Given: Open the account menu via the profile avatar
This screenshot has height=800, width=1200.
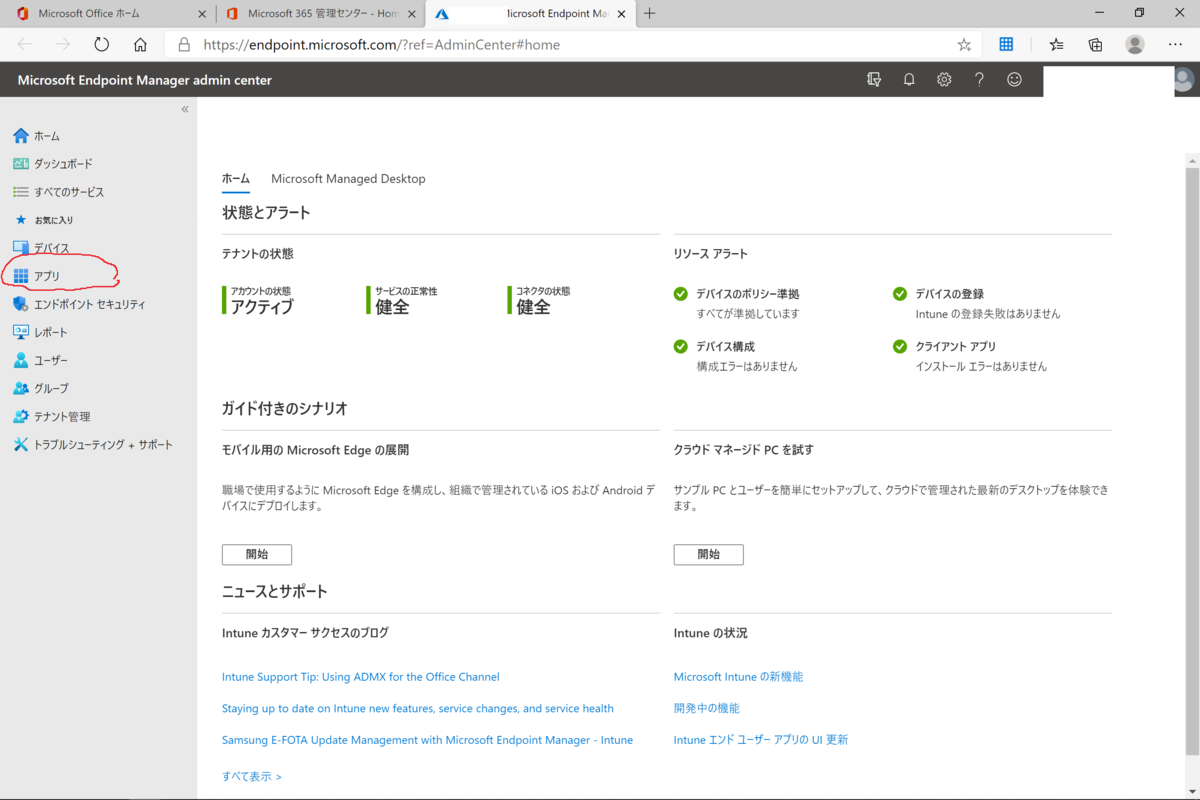Looking at the screenshot, I should coord(1183,79).
